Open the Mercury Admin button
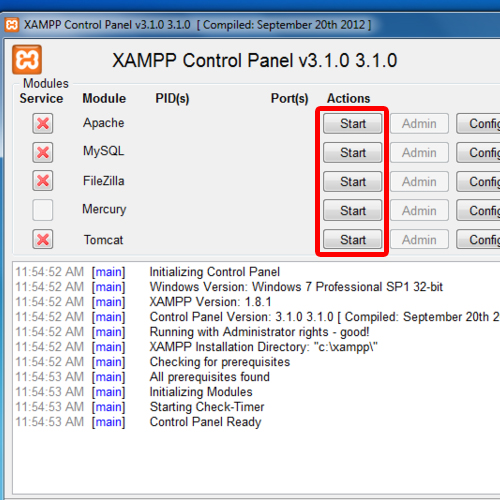 [419, 211]
